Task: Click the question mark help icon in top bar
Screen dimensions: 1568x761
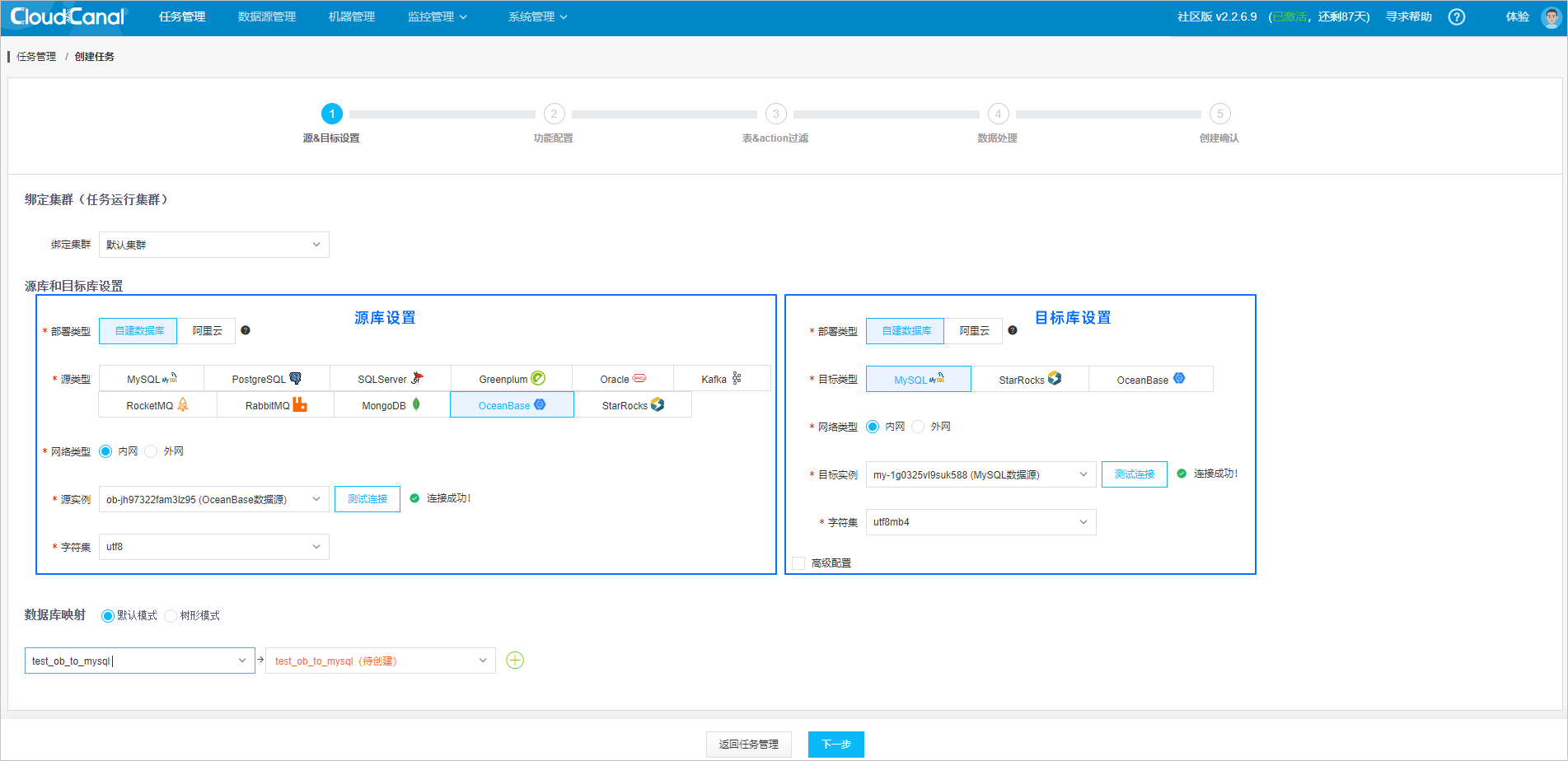Action: pos(1456,16)
